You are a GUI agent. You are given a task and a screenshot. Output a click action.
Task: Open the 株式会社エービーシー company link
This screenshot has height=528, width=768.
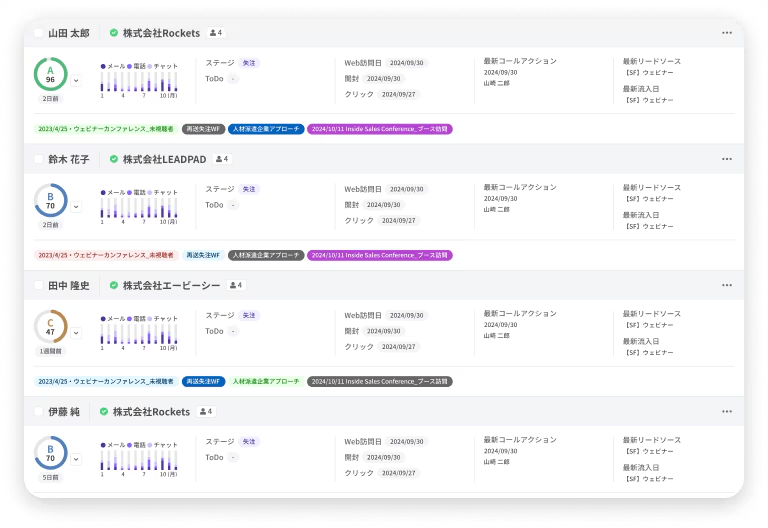171,285
